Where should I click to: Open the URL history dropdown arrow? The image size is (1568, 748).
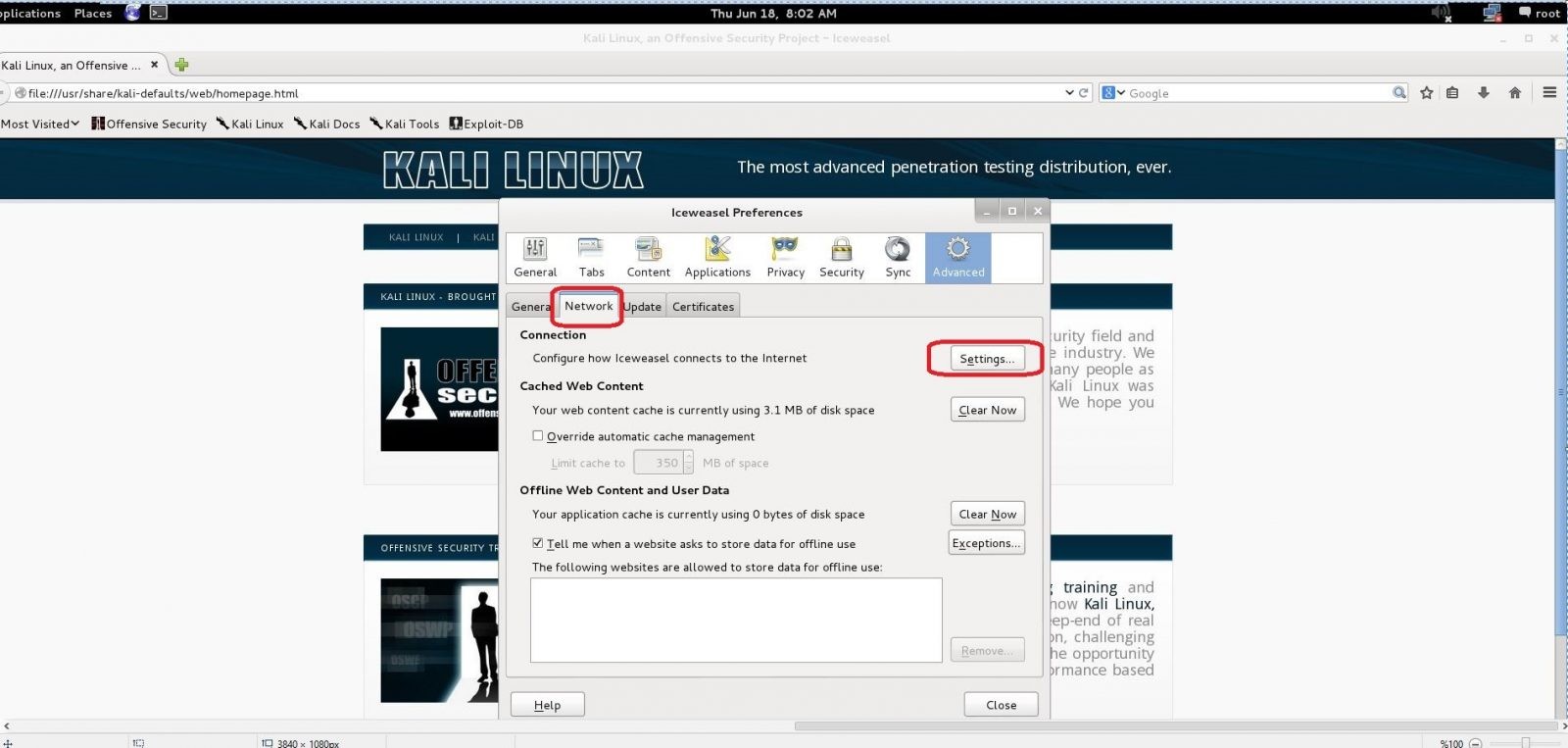(x=1069, y=93)
